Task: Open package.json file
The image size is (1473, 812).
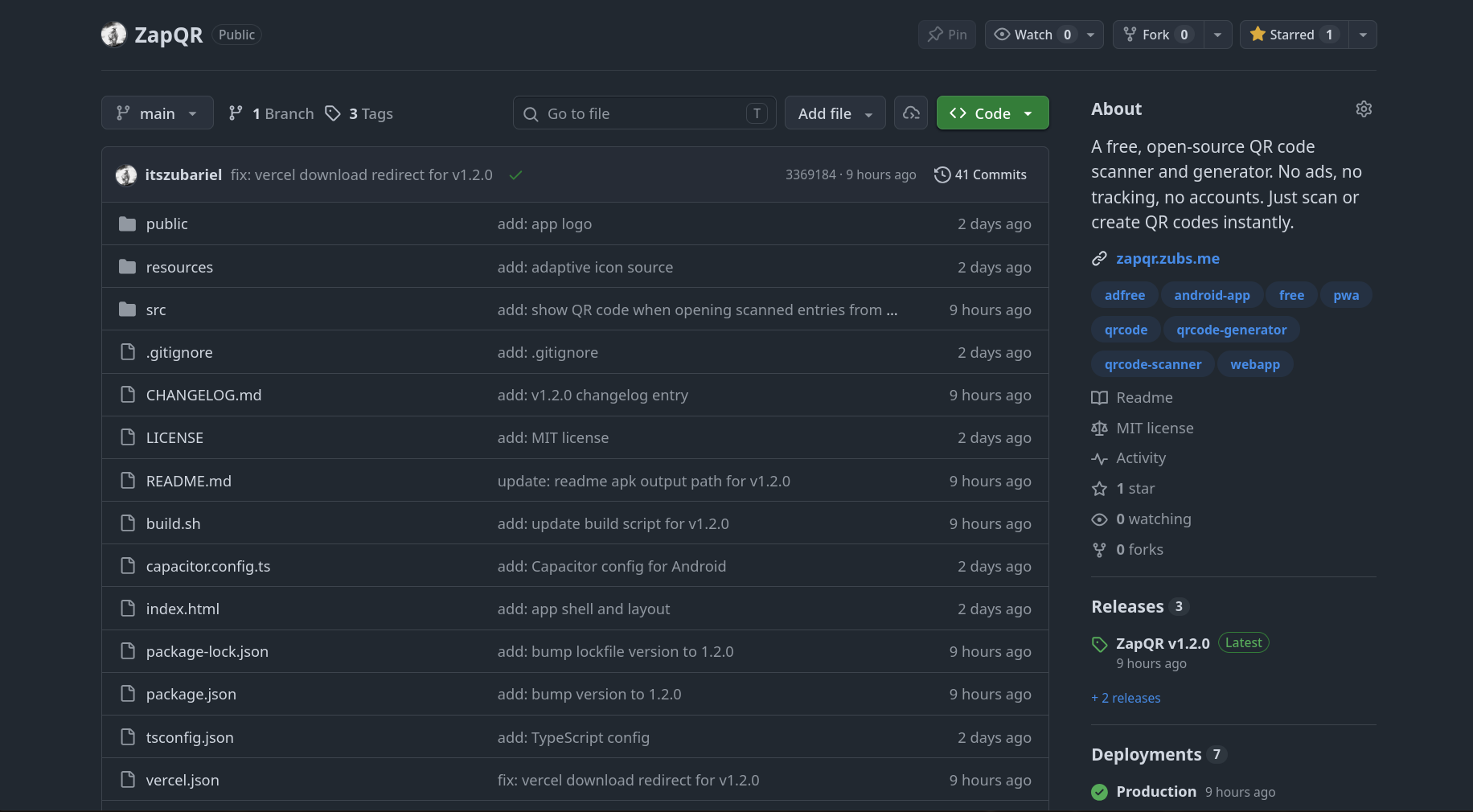Action: pos(191,694)
